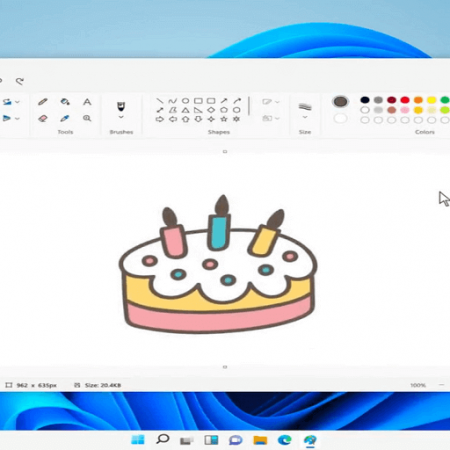This screenshot has width=450, height=450.
Task: Pick the Hexagon shape
Action: (236, 110)
